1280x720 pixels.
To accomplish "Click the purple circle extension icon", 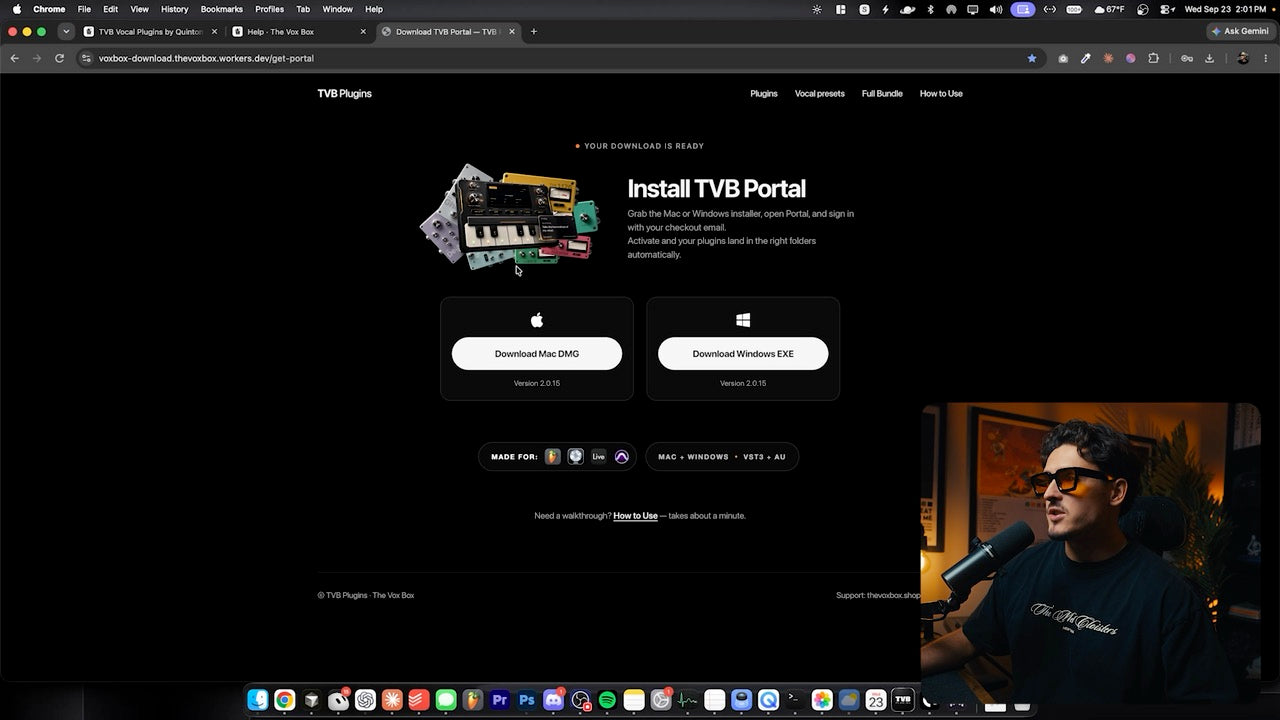I will 1131,59.
